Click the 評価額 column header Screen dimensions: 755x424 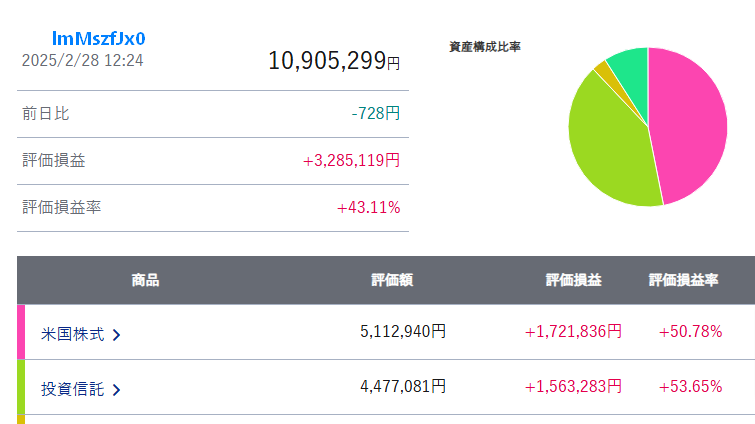(391, 281)
